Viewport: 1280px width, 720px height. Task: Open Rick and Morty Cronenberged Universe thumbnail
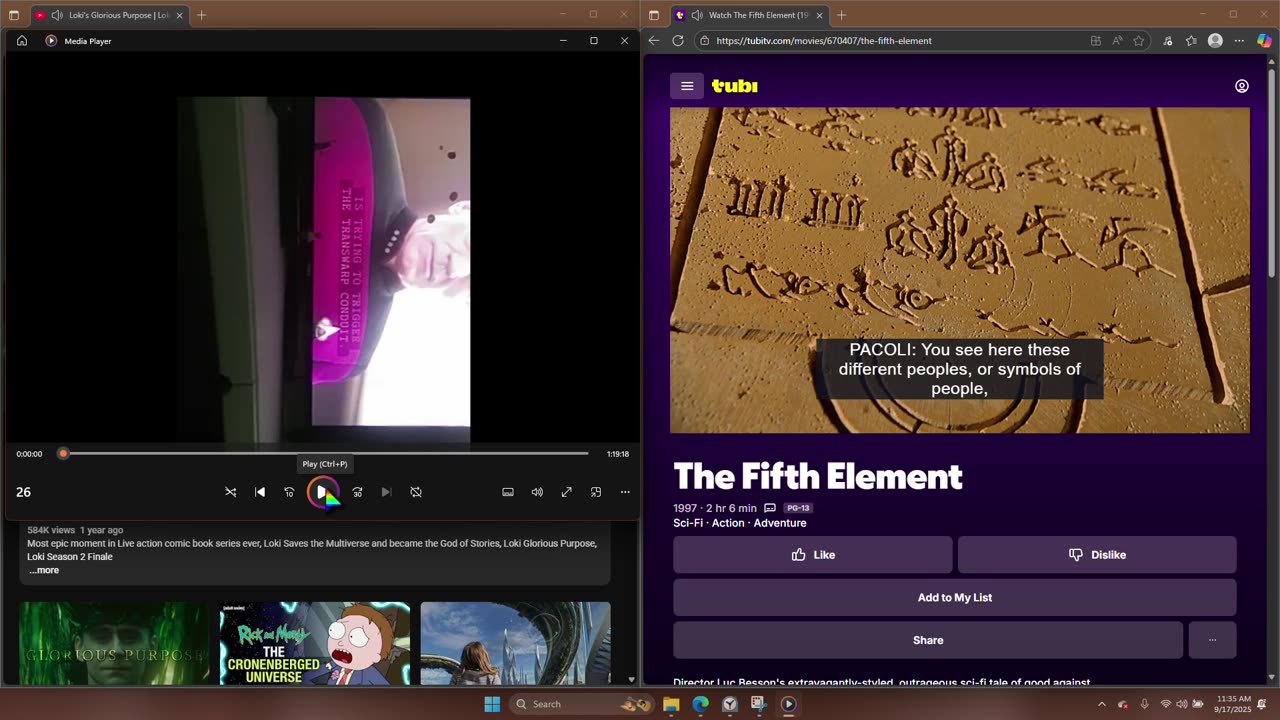tap(315, 644)
